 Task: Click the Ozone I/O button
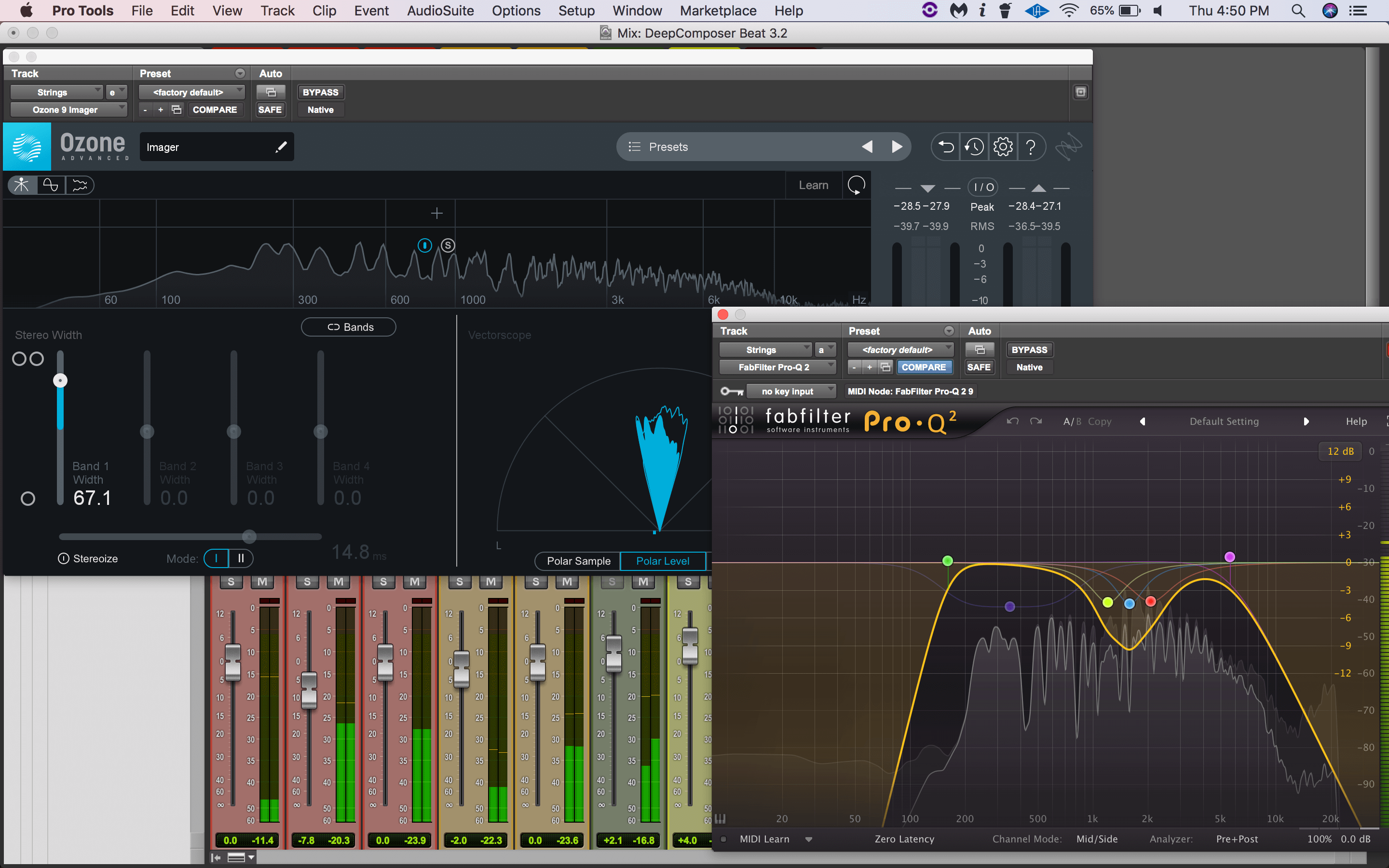(x=983, y=187)
